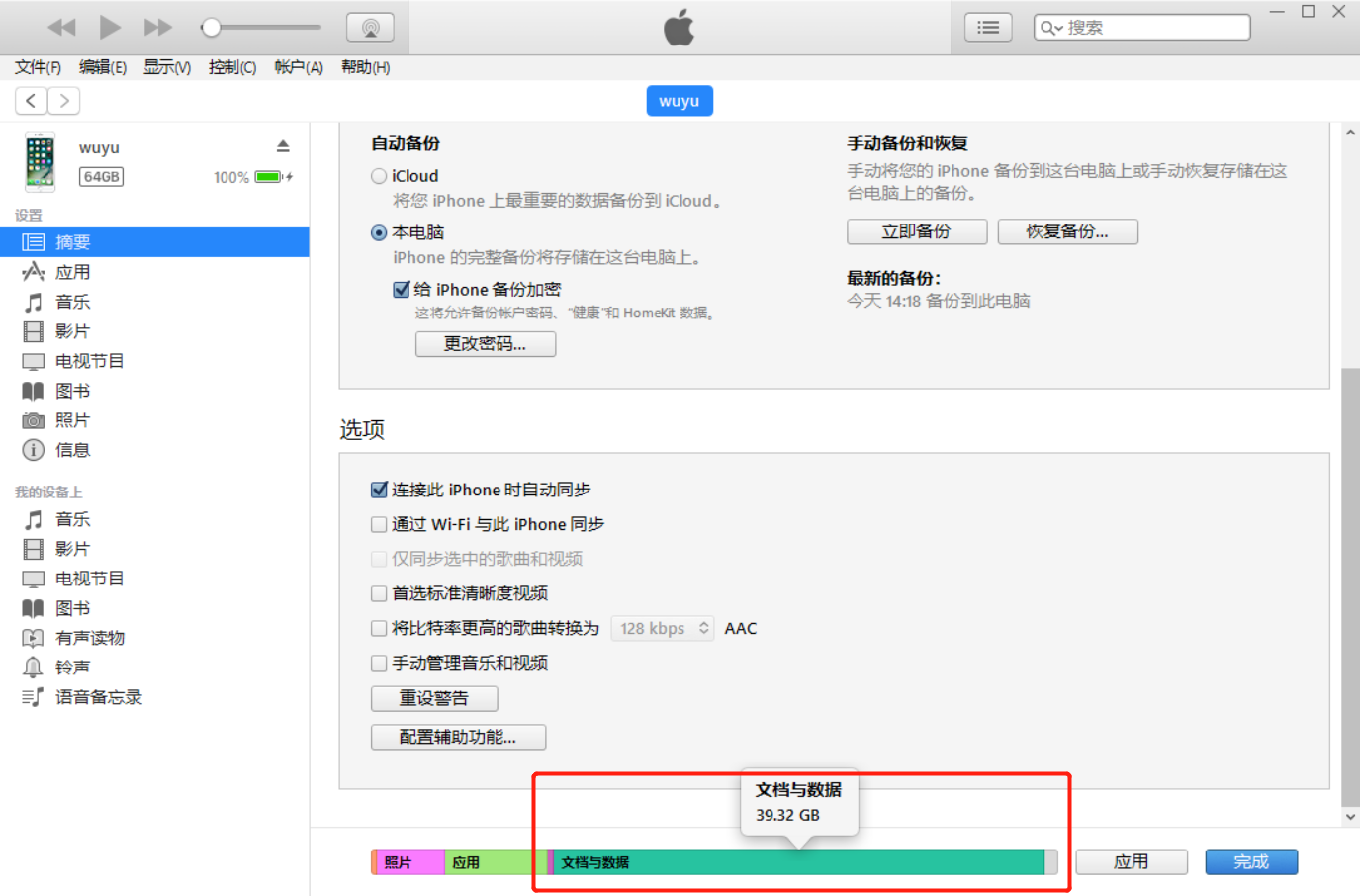Screen dimensions: 1360x896
Task: Toggle 给 iPhone 备份加密 checkbox
Action: [x=402, y=290]
